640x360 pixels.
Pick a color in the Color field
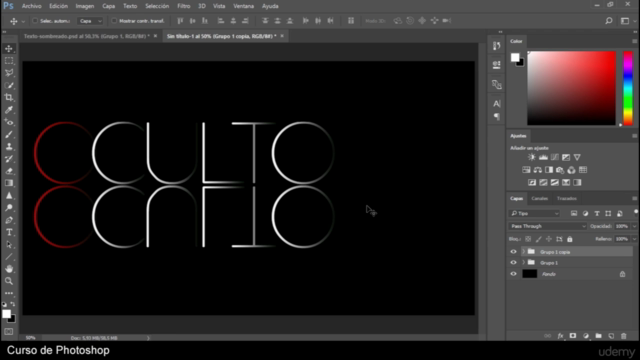click(571, 88)
